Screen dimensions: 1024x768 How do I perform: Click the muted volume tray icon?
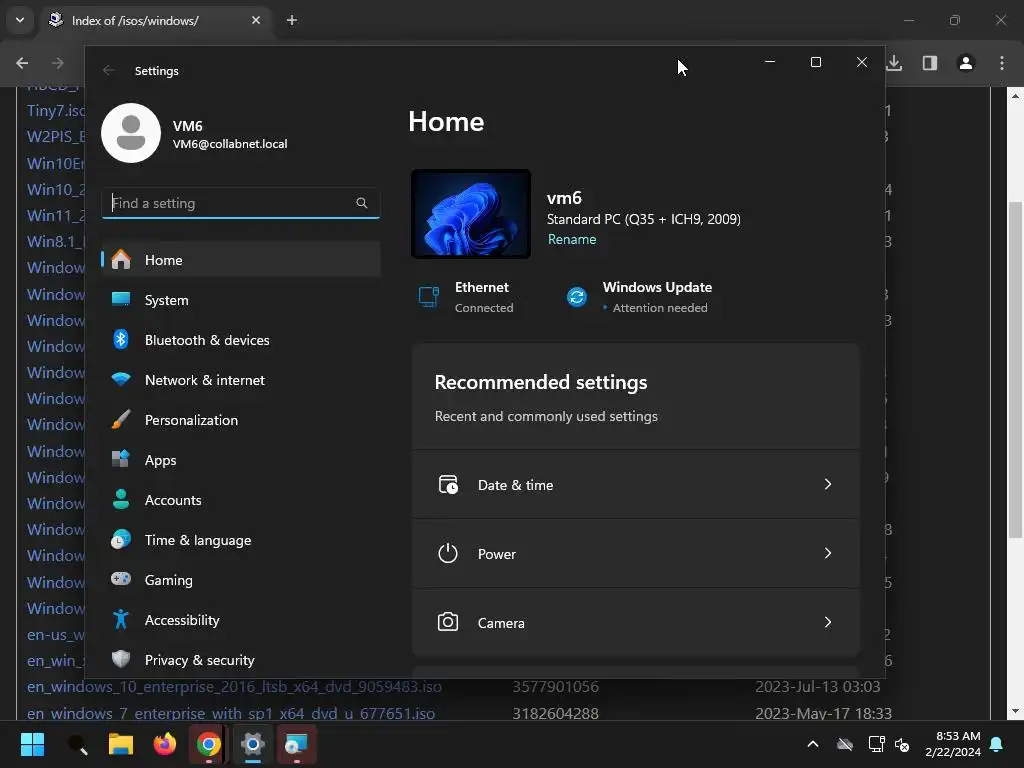902,744
